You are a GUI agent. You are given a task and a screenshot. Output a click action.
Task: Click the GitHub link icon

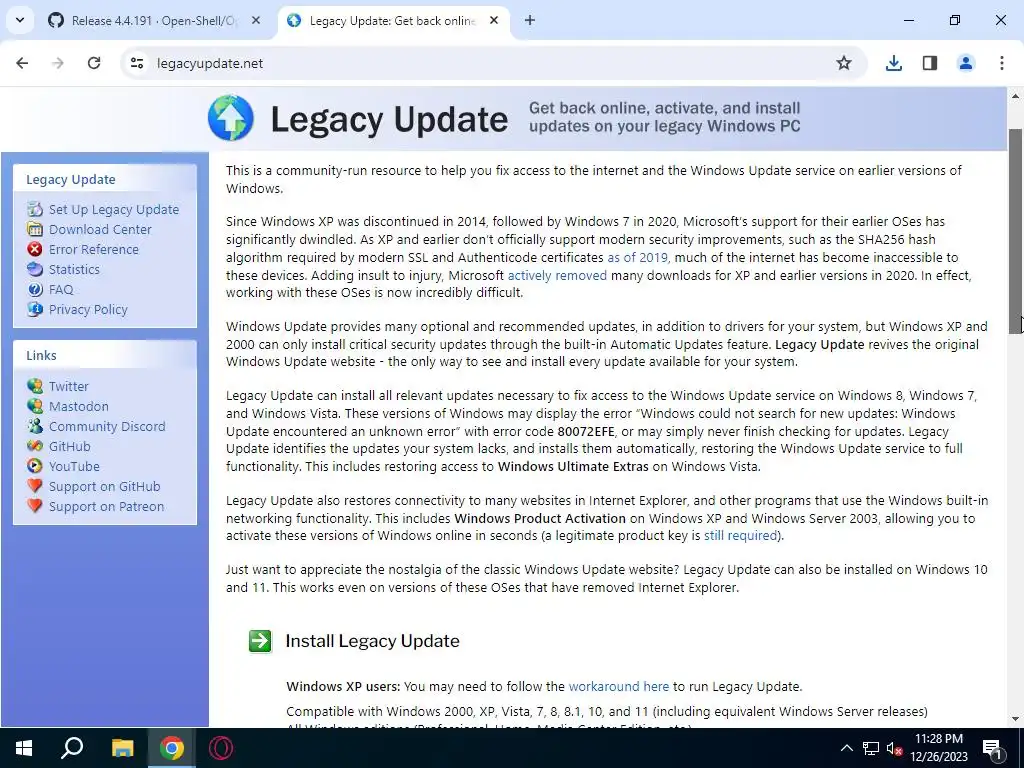35,446
